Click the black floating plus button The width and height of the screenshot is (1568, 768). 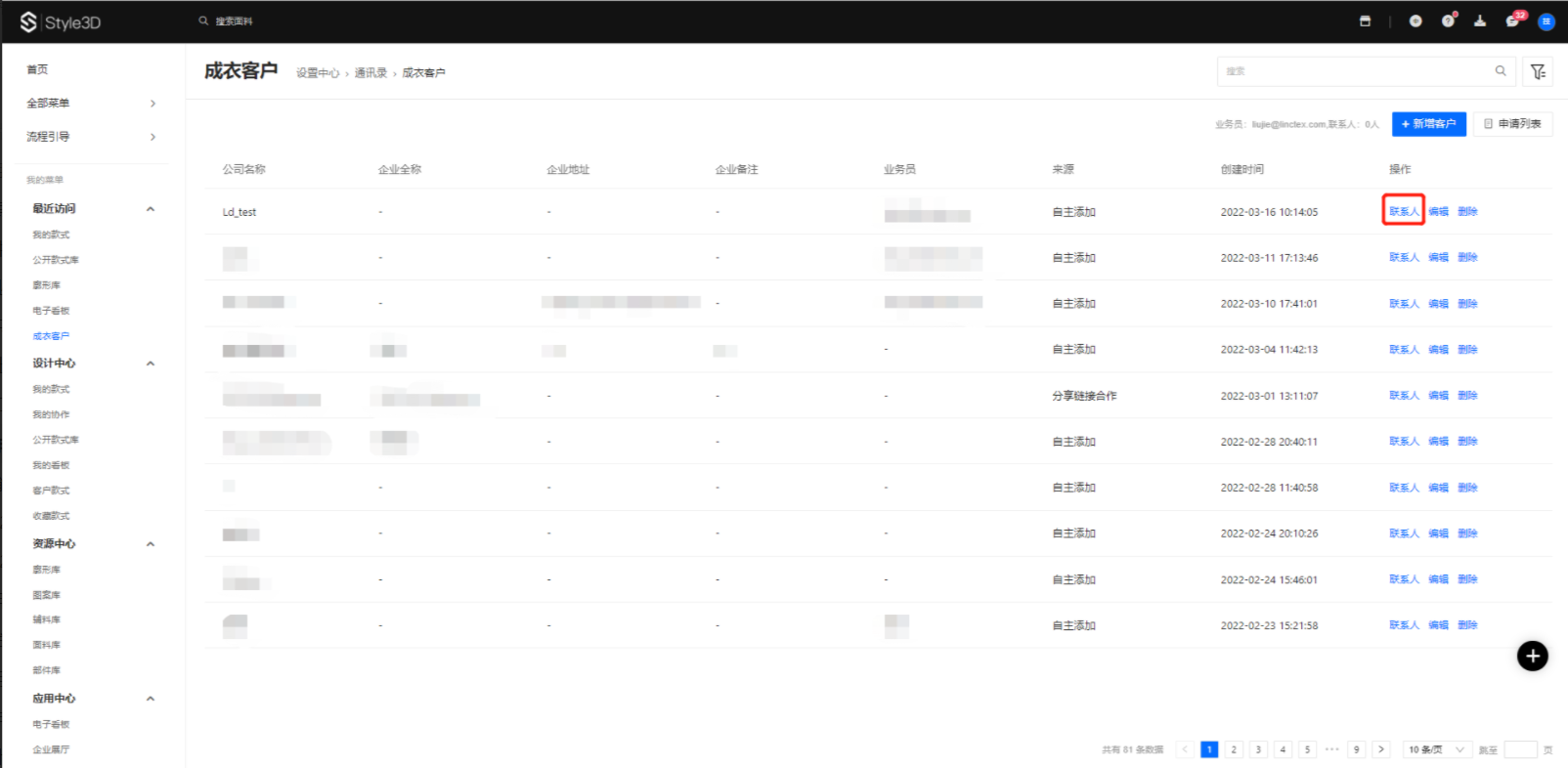click(x=1532, y=656)
